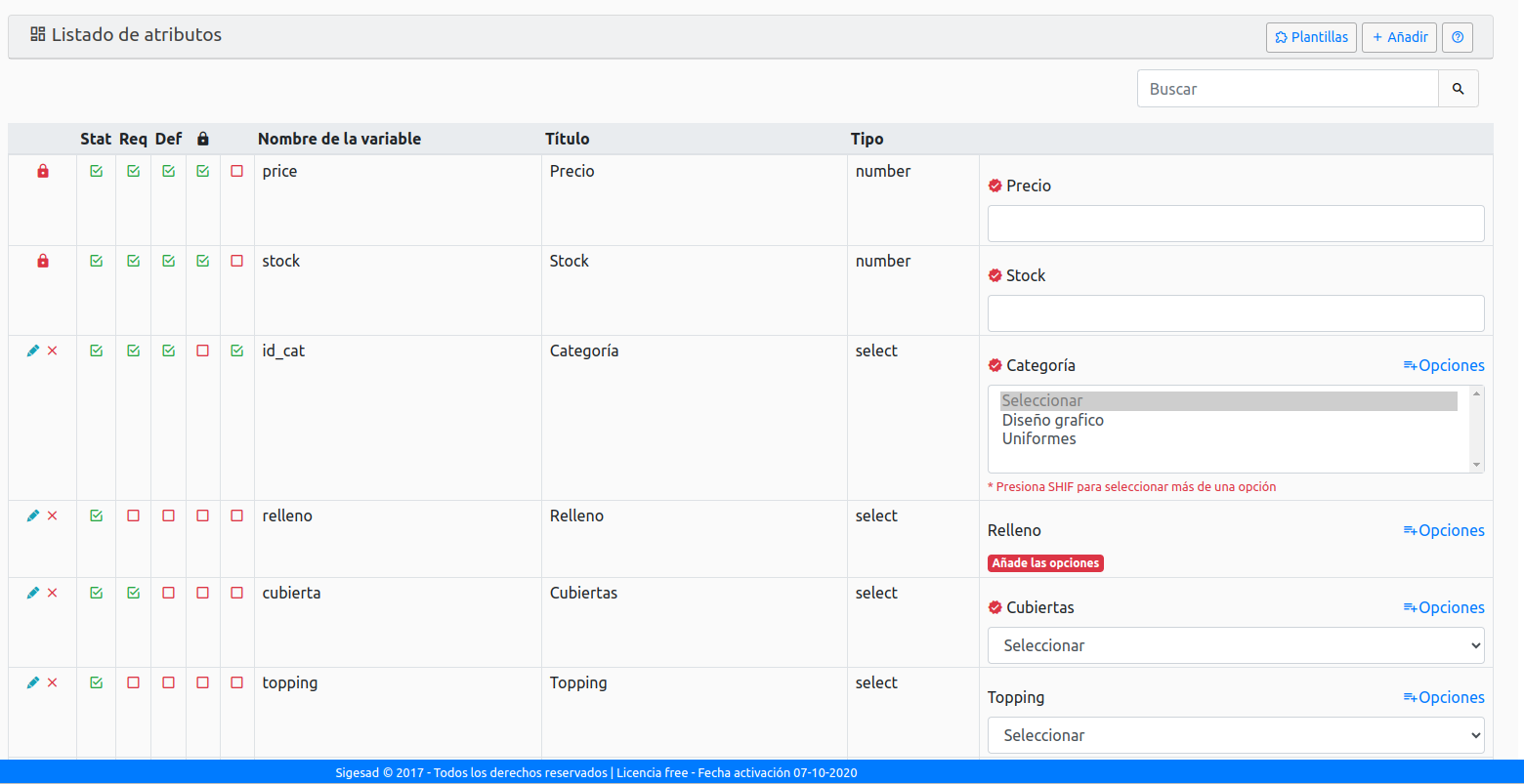Click the variable name relleno
Screen dimensions: 1524x784
[287, 516]
